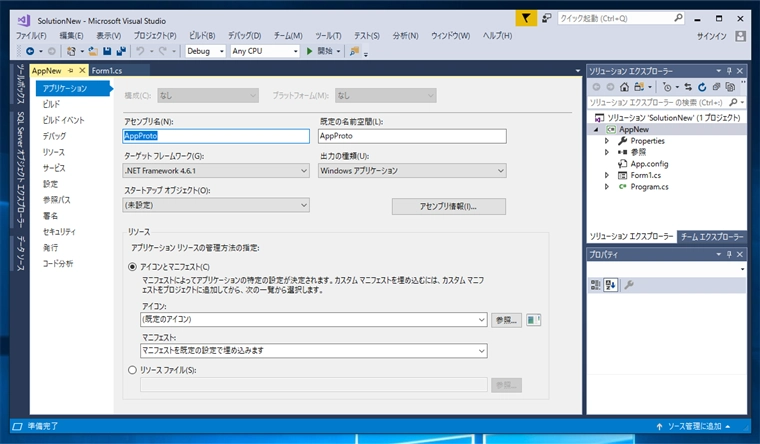Click the 開始 start debugging button
760x444 pixels.
[x=320, y=51]
